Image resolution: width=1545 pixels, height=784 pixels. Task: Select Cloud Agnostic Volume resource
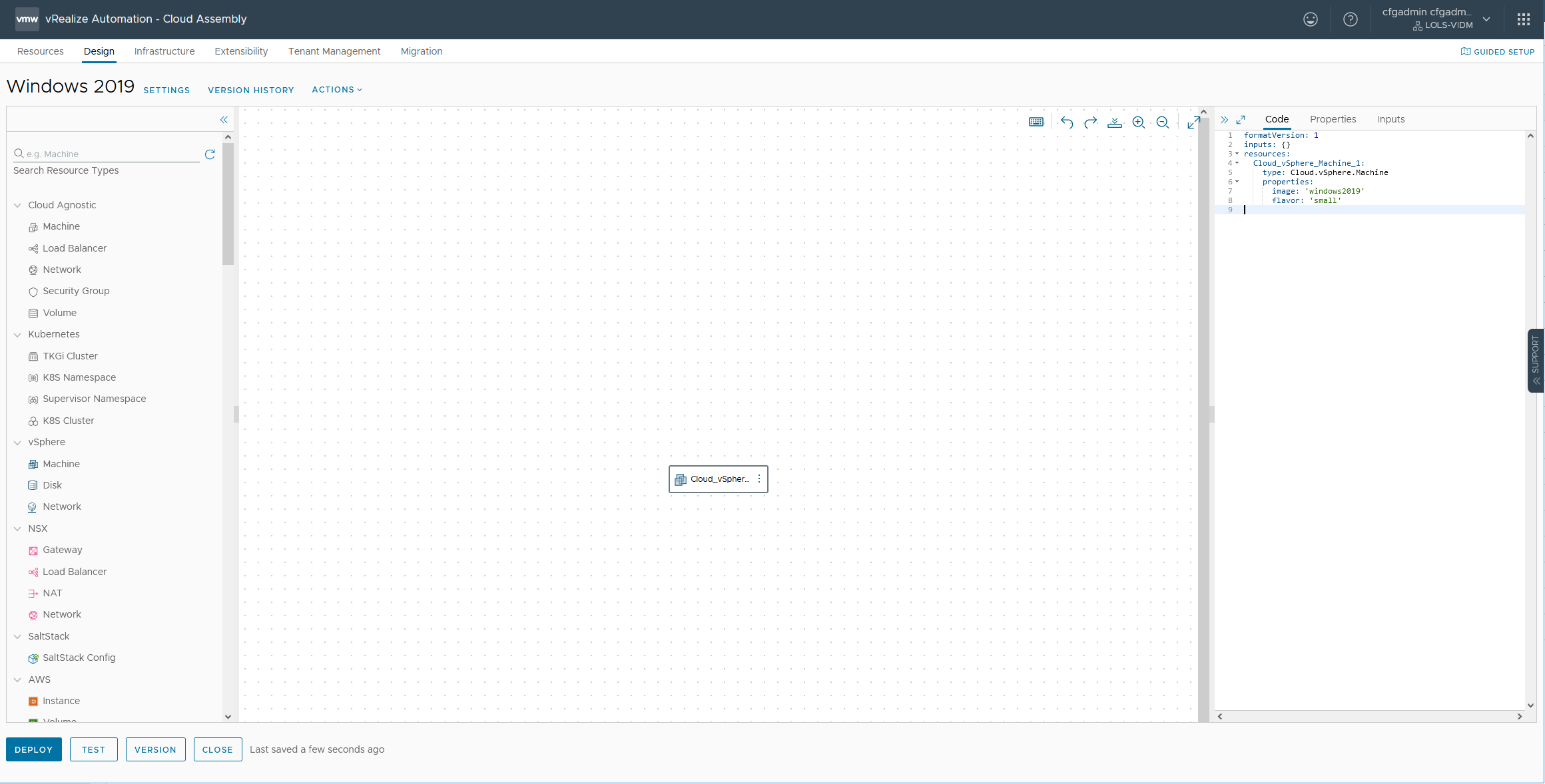coord(53,313)
